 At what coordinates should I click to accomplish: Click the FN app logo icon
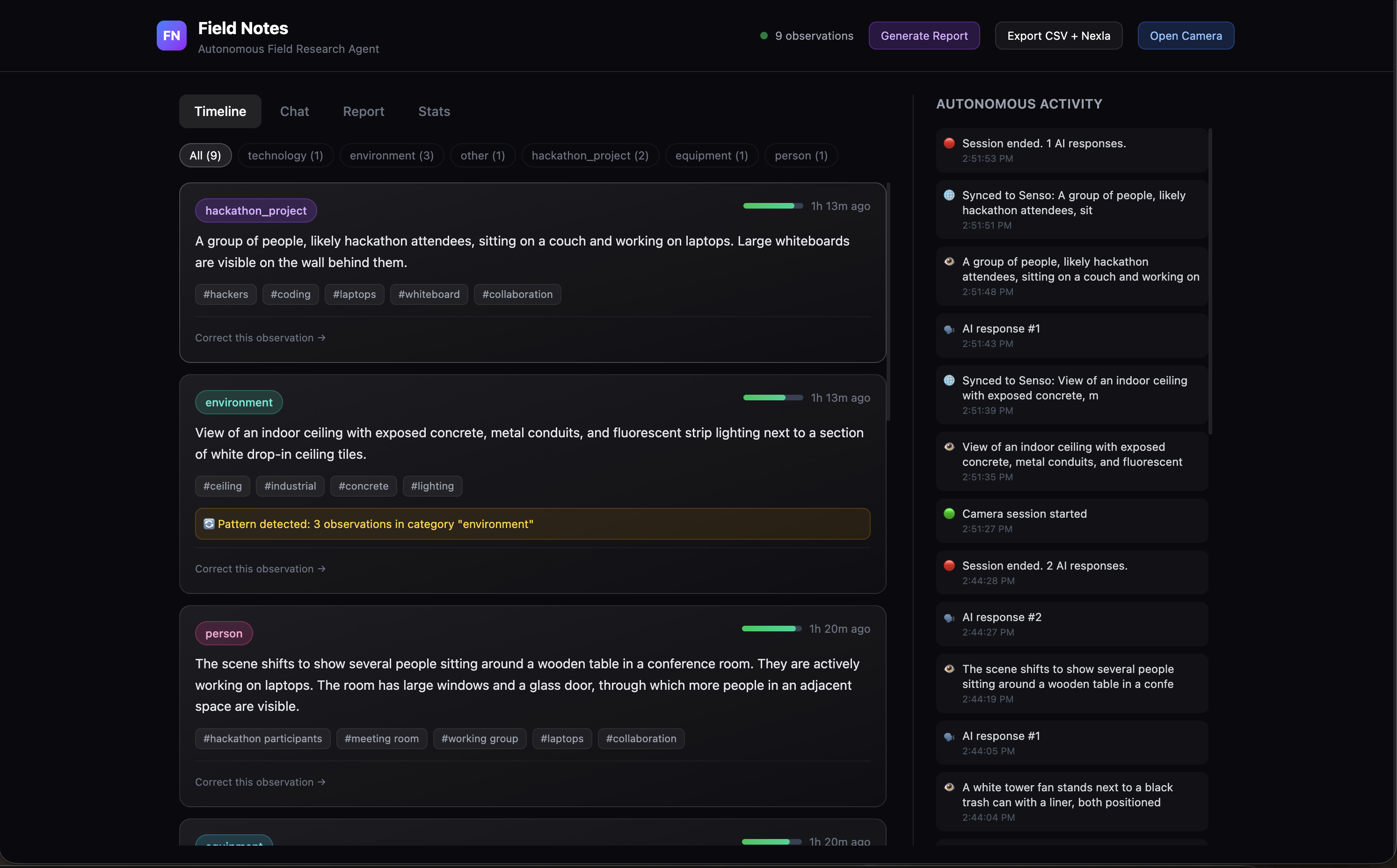pos(171,36)
